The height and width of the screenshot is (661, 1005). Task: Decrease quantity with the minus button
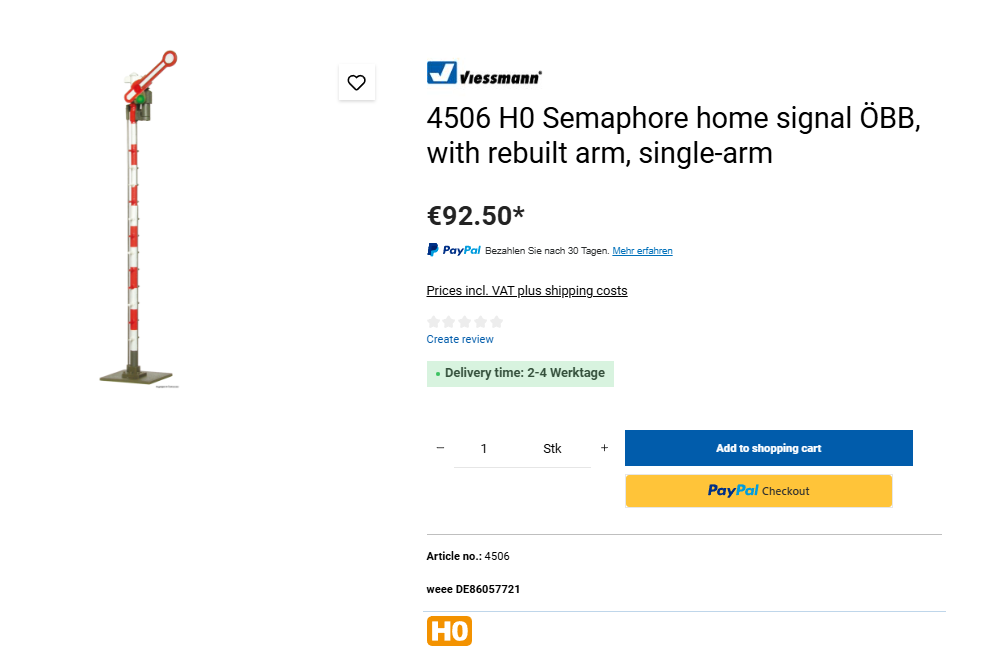pos(440,448)
